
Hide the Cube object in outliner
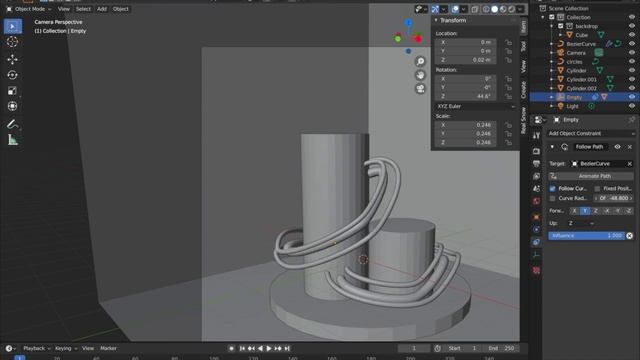632,35
